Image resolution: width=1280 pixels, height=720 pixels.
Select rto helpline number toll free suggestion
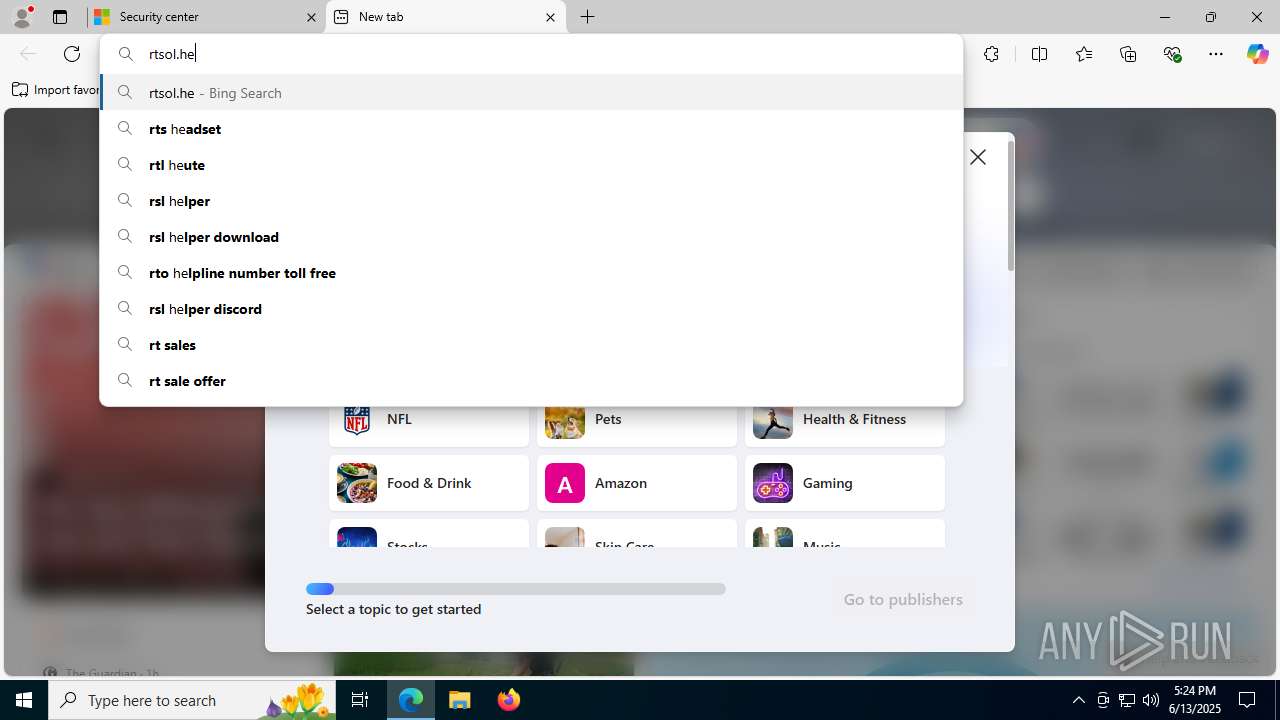tap(531, 273)
